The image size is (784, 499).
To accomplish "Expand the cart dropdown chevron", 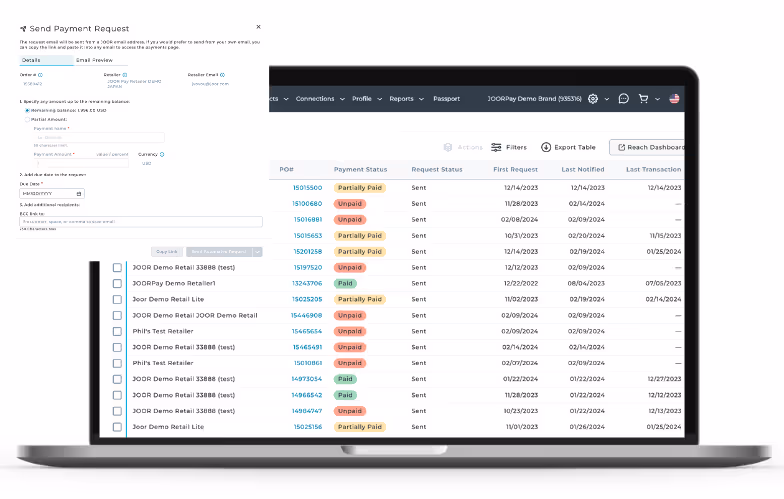I will (658, 99).
